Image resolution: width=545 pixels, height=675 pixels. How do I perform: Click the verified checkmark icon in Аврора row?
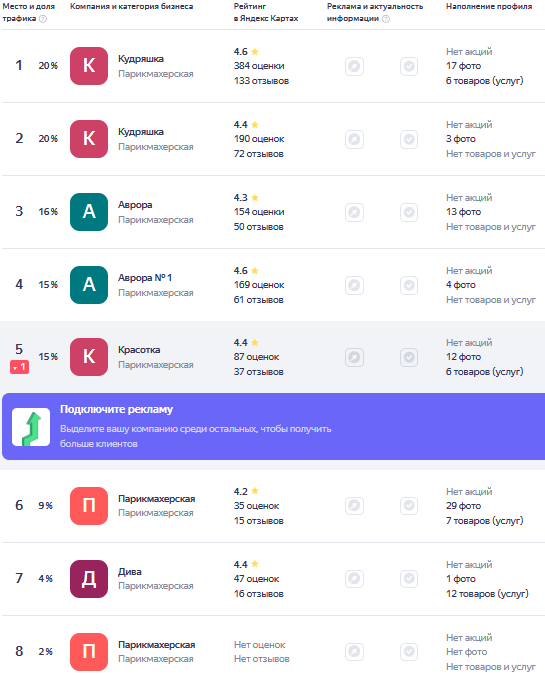point(409,212)
